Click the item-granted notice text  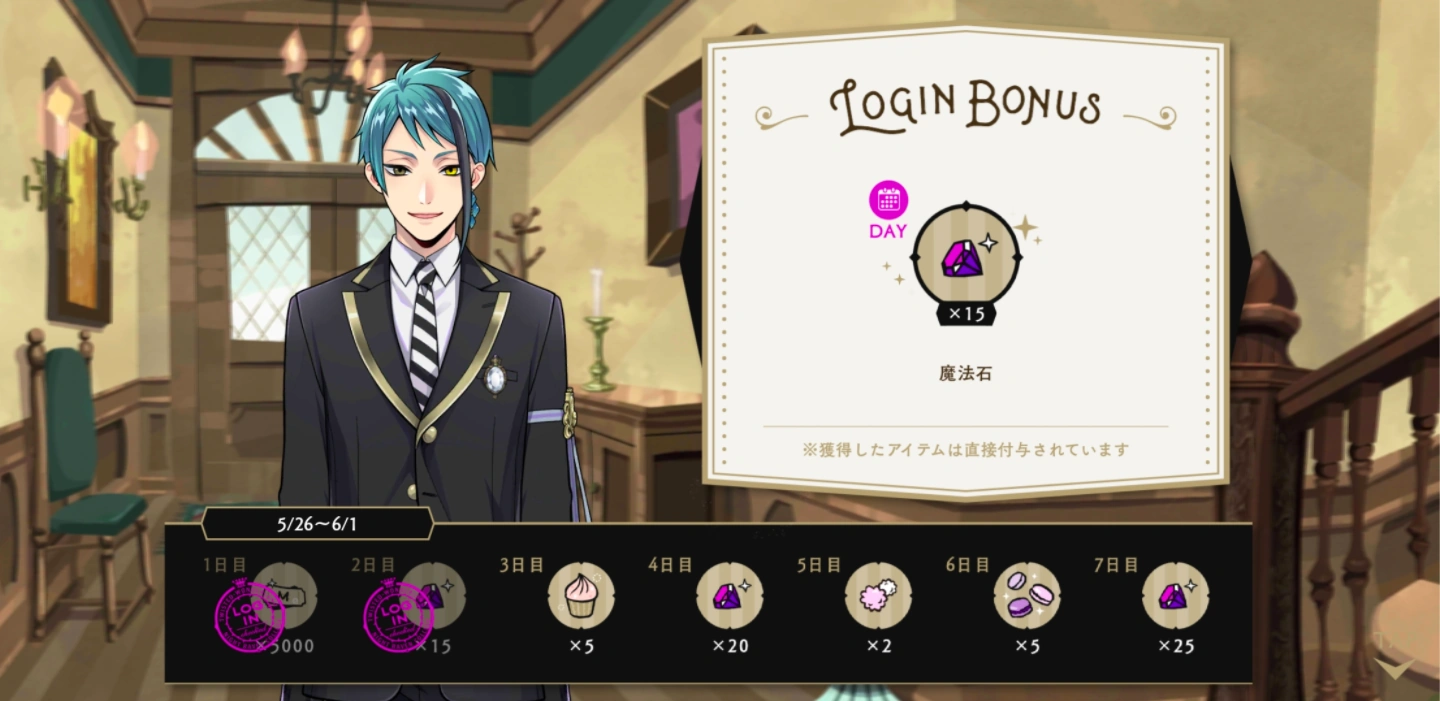[966, 450]
